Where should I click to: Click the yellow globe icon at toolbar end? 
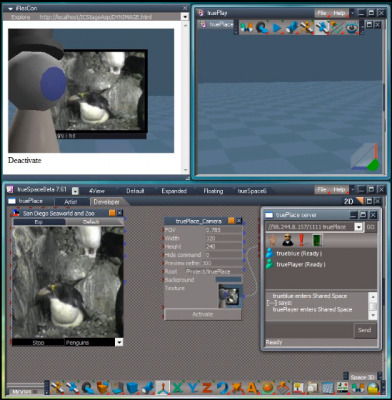coord(374,388)
